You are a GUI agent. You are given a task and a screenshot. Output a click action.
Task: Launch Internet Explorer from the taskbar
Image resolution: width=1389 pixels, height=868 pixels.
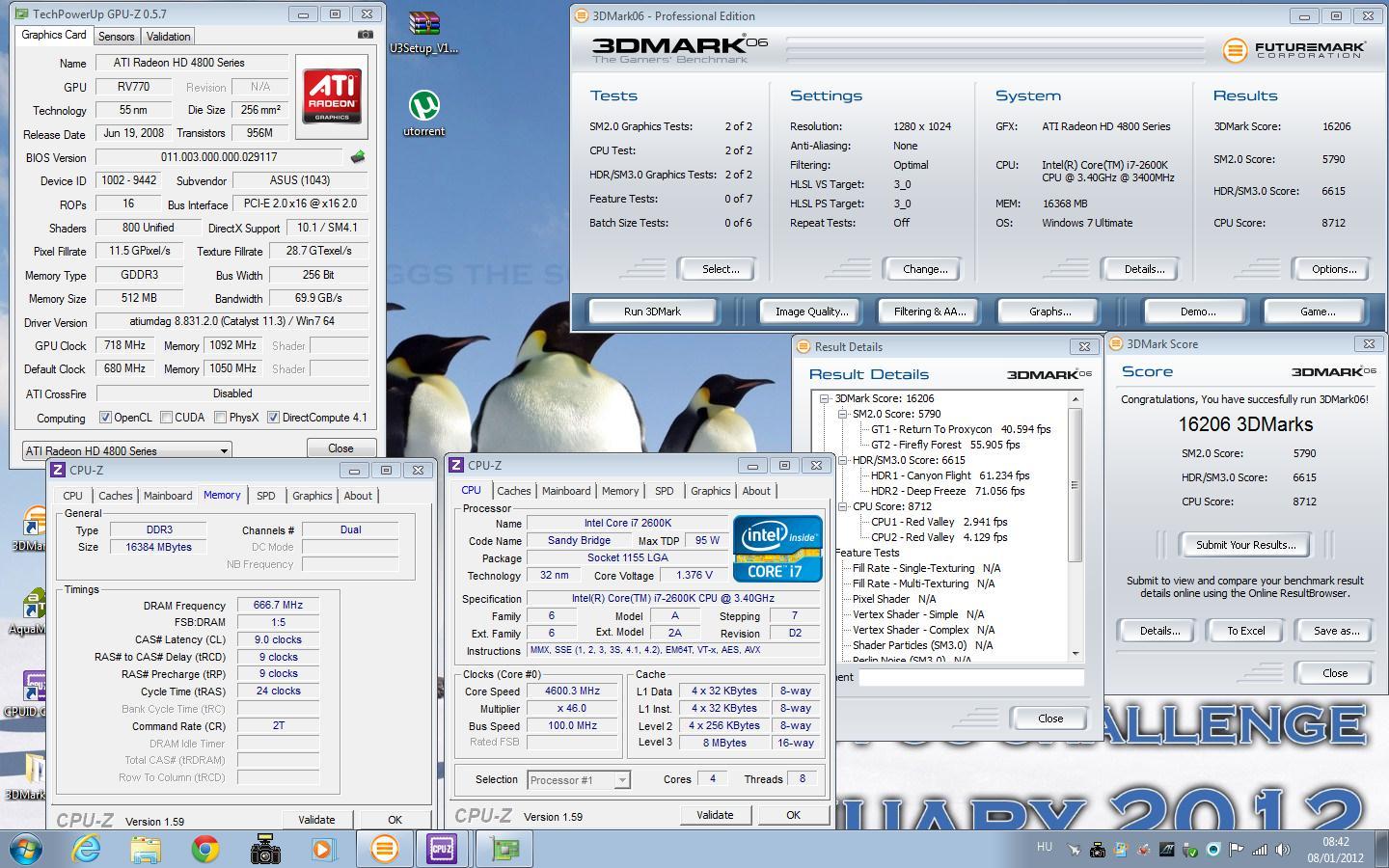click(x=87, y=849)
